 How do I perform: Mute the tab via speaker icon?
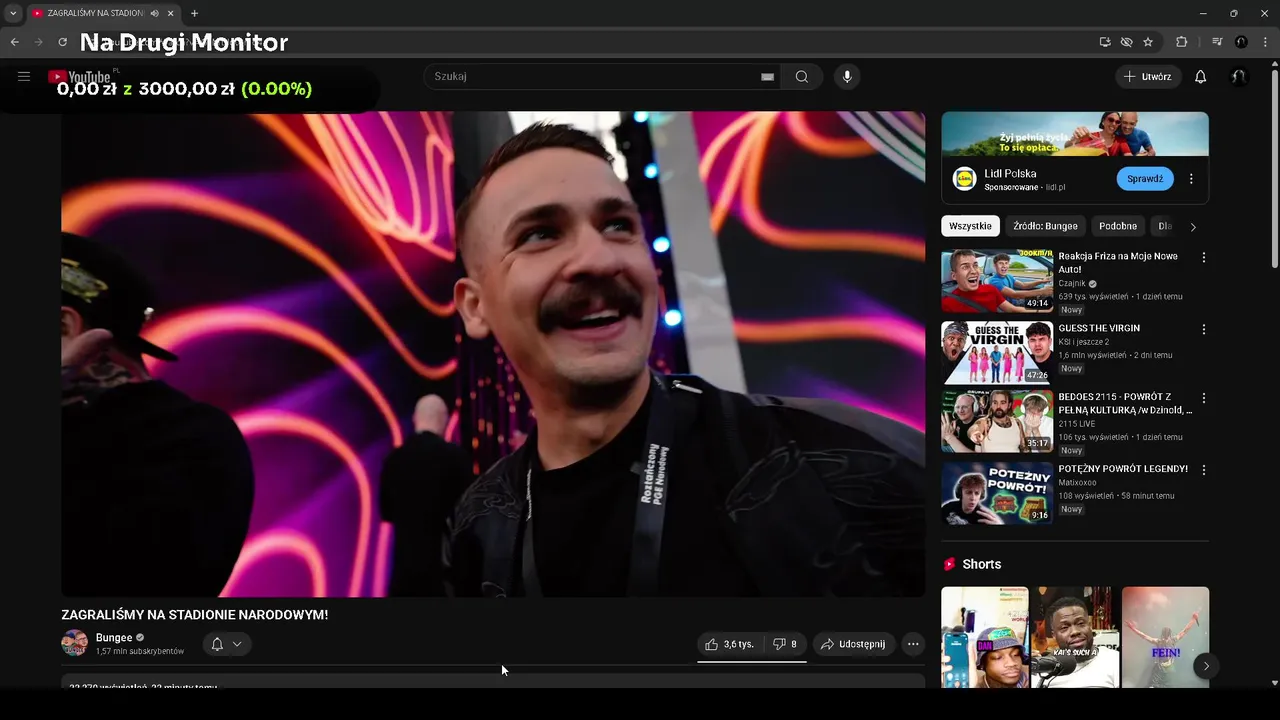point(154,13)
